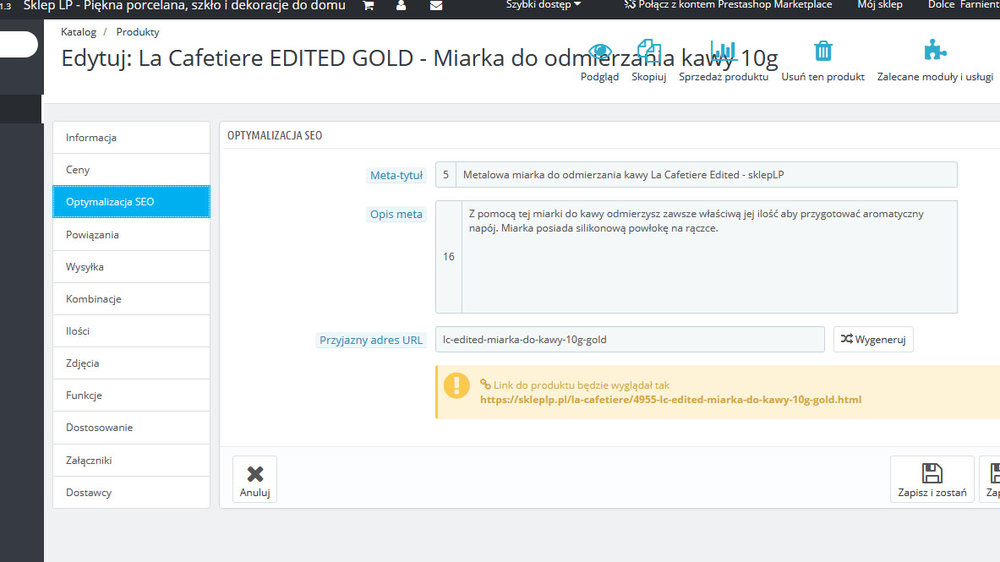The height and width of the screenshot is (562, 1000).
Task: Open the Powiązania tab
Action: click(x=131, y=235)
